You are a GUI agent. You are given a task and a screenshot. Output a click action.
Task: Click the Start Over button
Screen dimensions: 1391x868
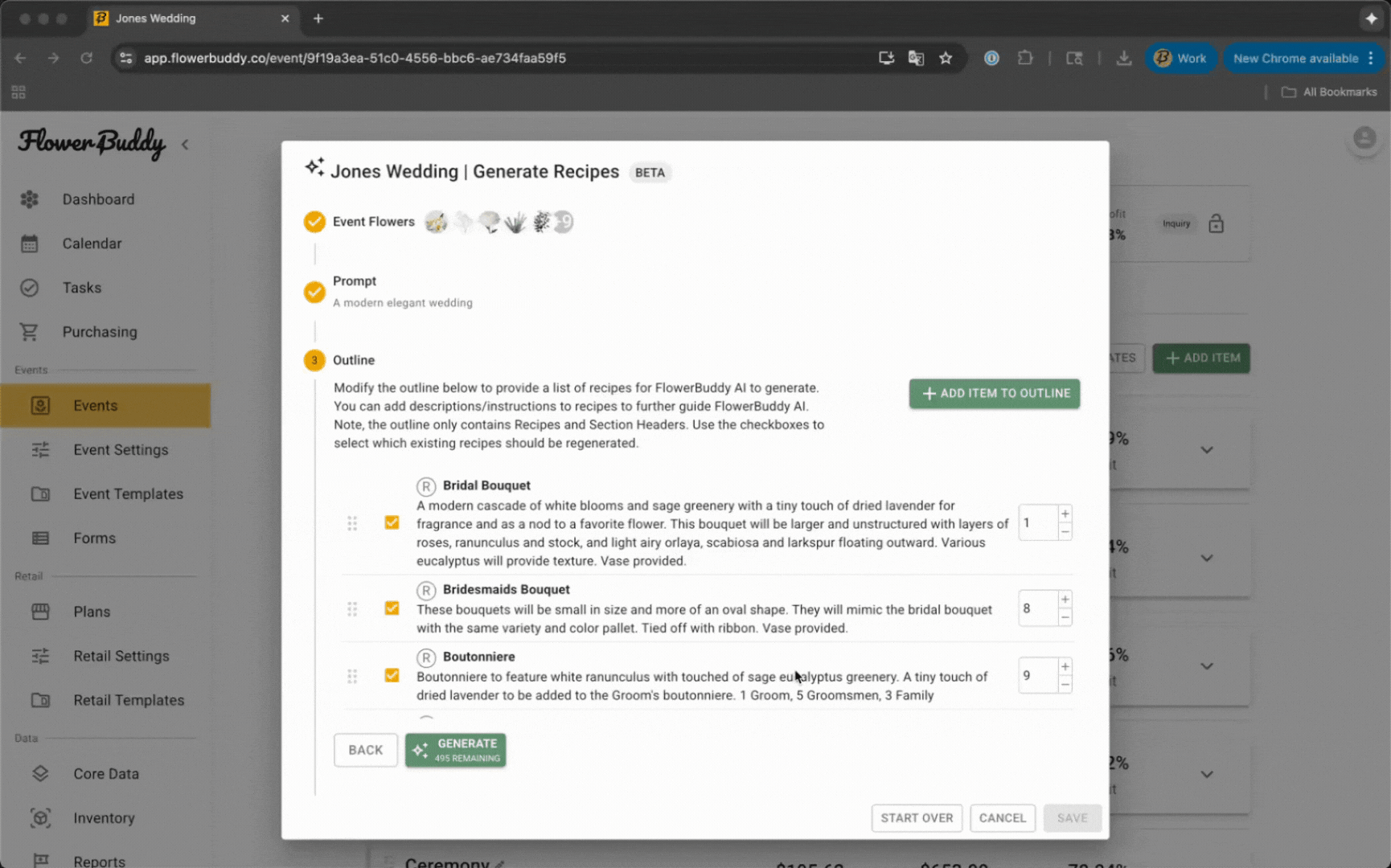coord(917,818)
